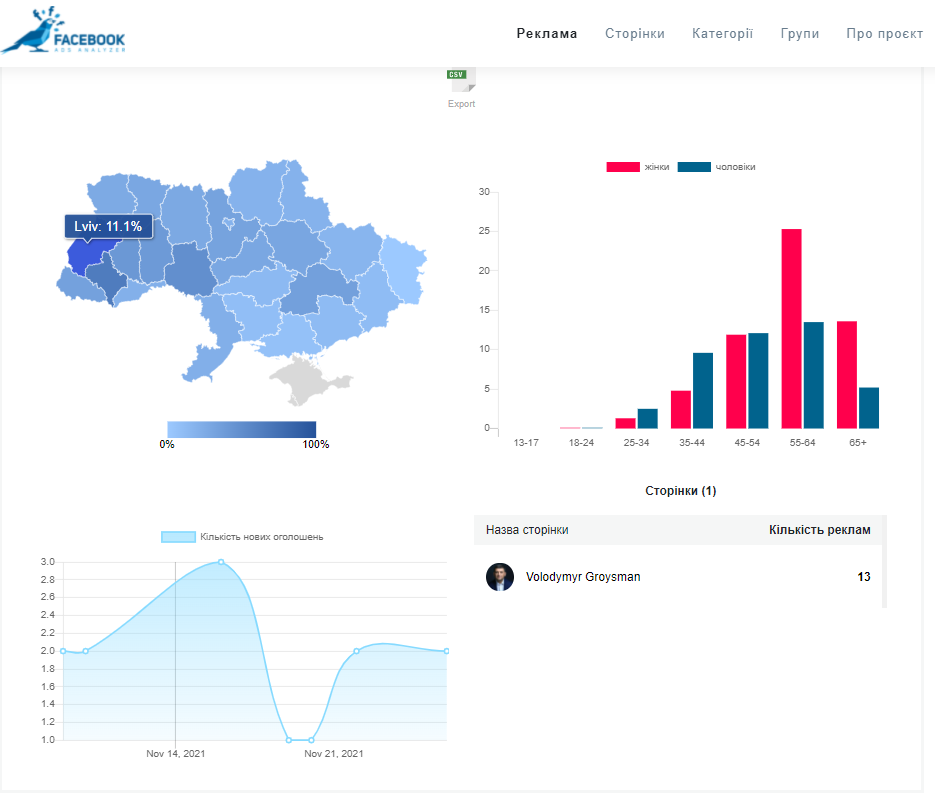Toggle the чоловіки legend in bar chart

point(694,167)
